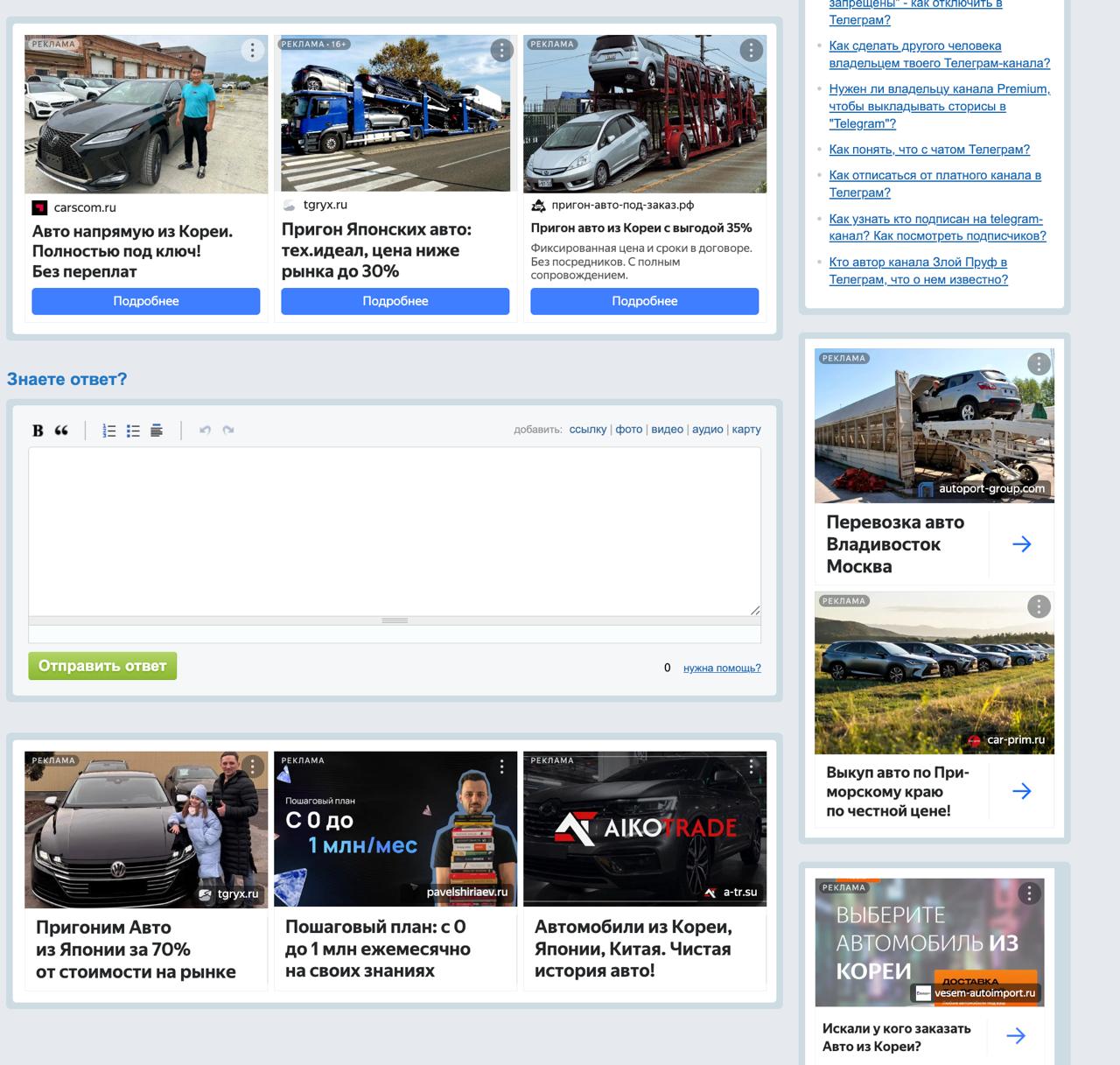Click the text alignment icon
This screenshot has height=1065, width=1120.
point(157,430)
